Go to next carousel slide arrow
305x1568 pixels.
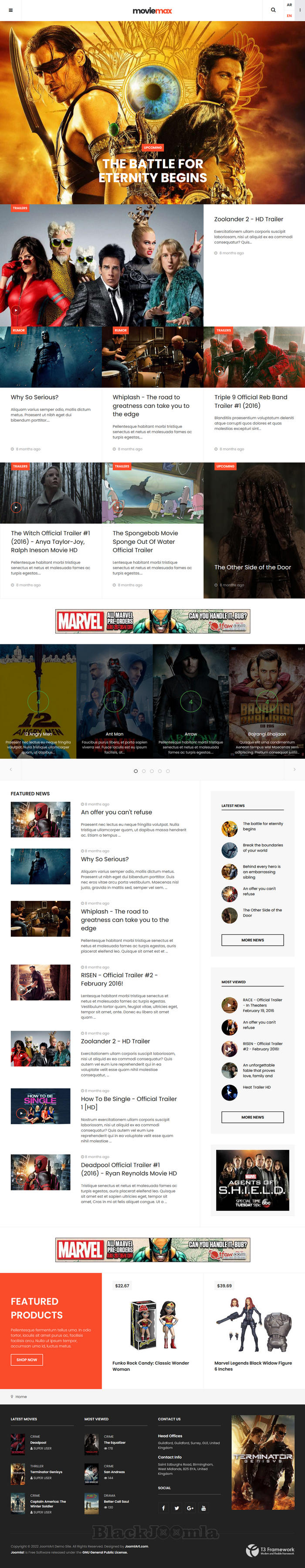[294, 770]
